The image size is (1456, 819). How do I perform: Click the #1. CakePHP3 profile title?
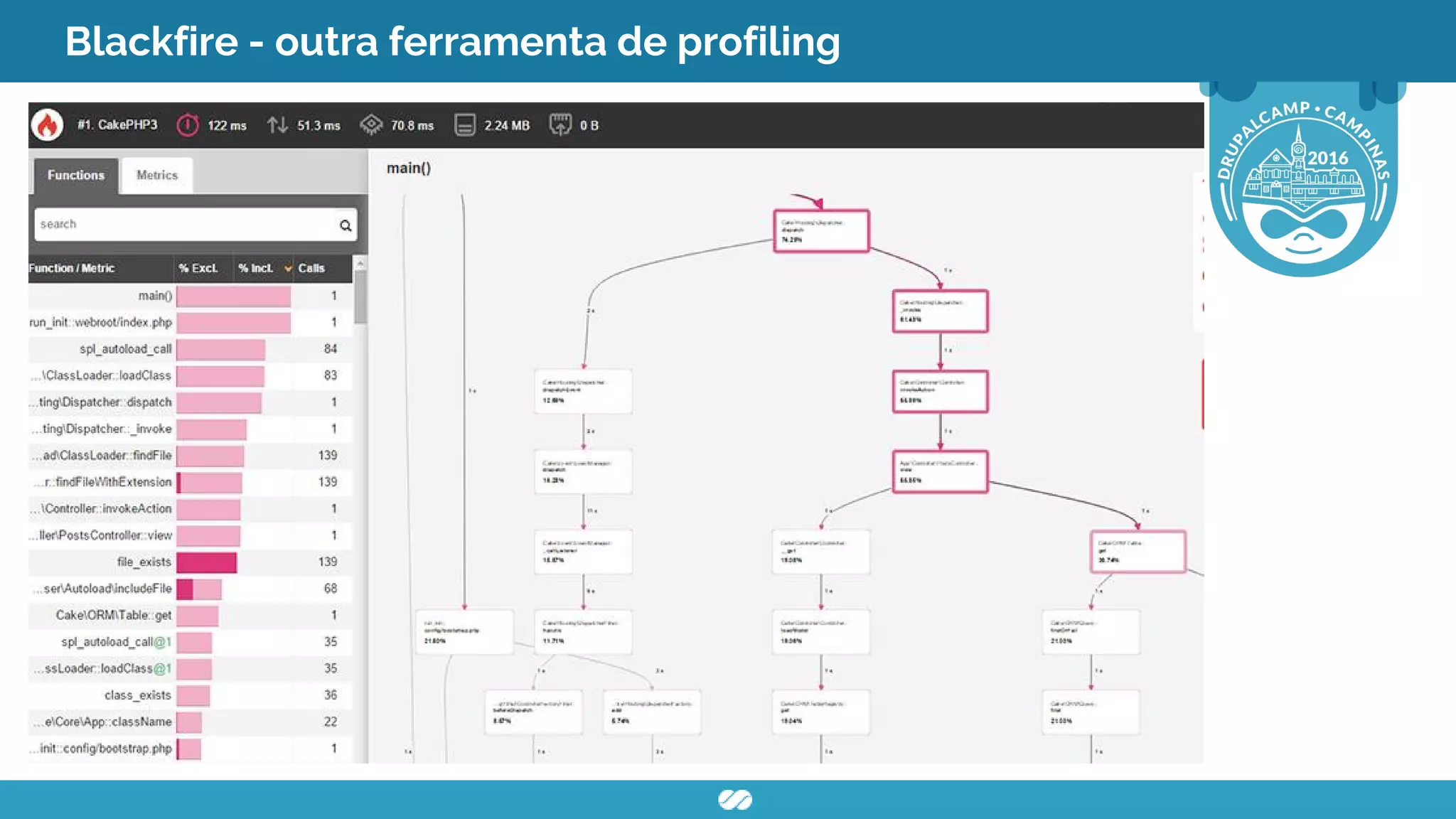[x=117, y=125]
